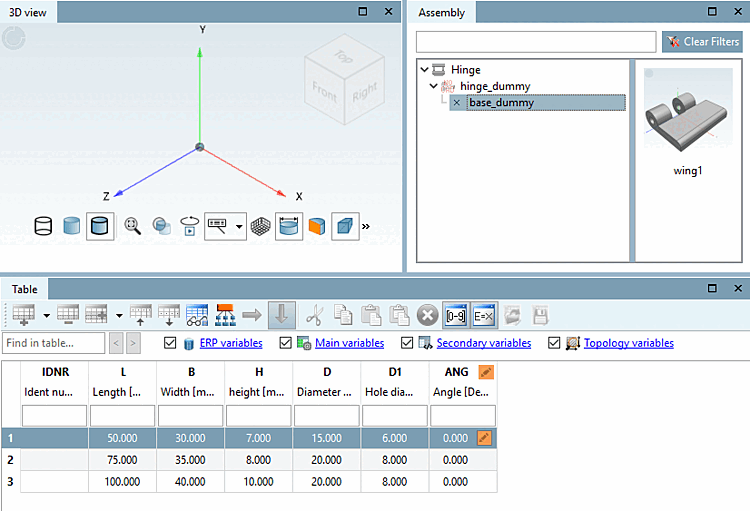750x511 pixels.
Task: Select table row 2 header
Action: (11, 460)
